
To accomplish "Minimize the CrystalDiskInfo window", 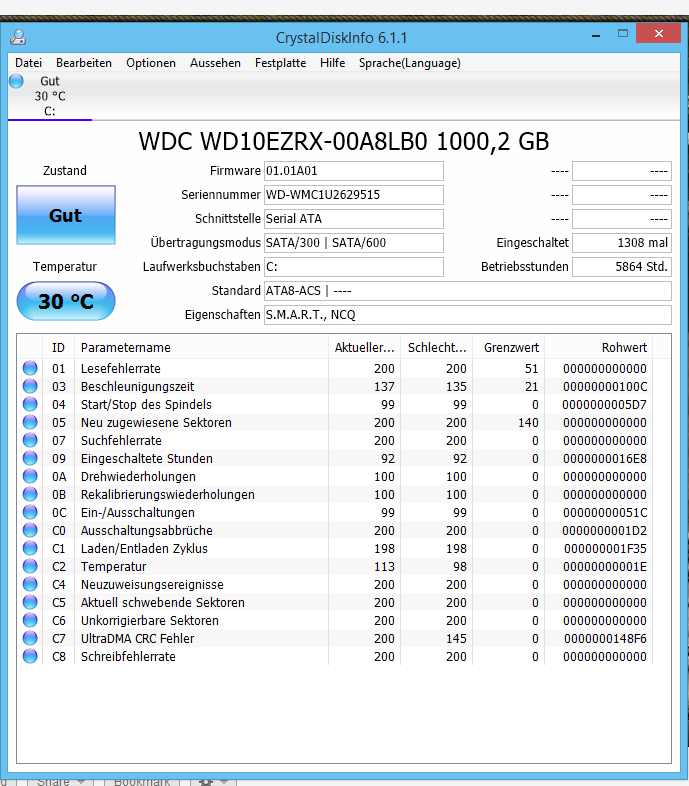I will [596, 36].
